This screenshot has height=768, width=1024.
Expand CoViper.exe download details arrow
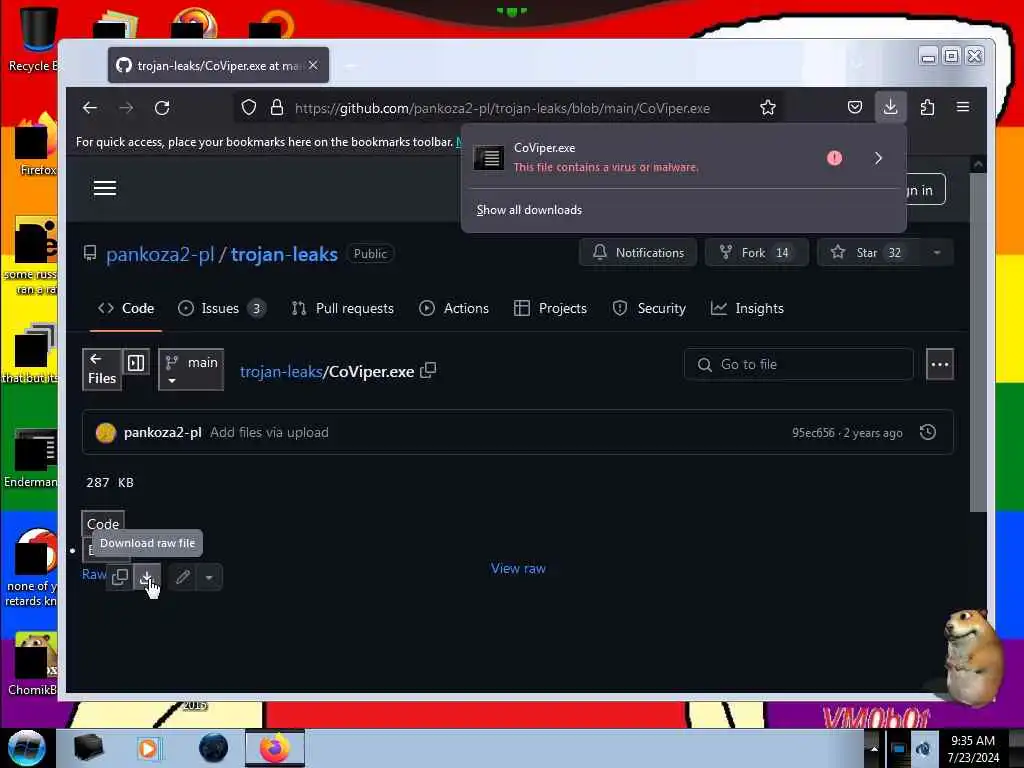(x=878, y=158)
